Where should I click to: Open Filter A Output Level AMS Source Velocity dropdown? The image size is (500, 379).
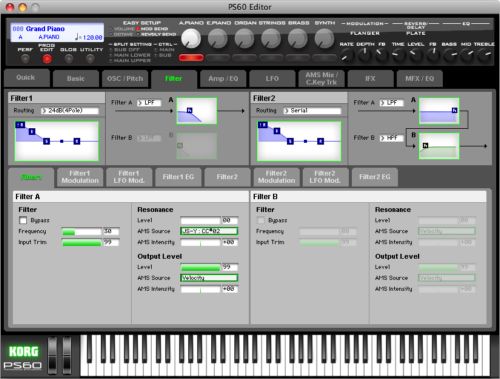pyautogui.click(x=209, y=278)
